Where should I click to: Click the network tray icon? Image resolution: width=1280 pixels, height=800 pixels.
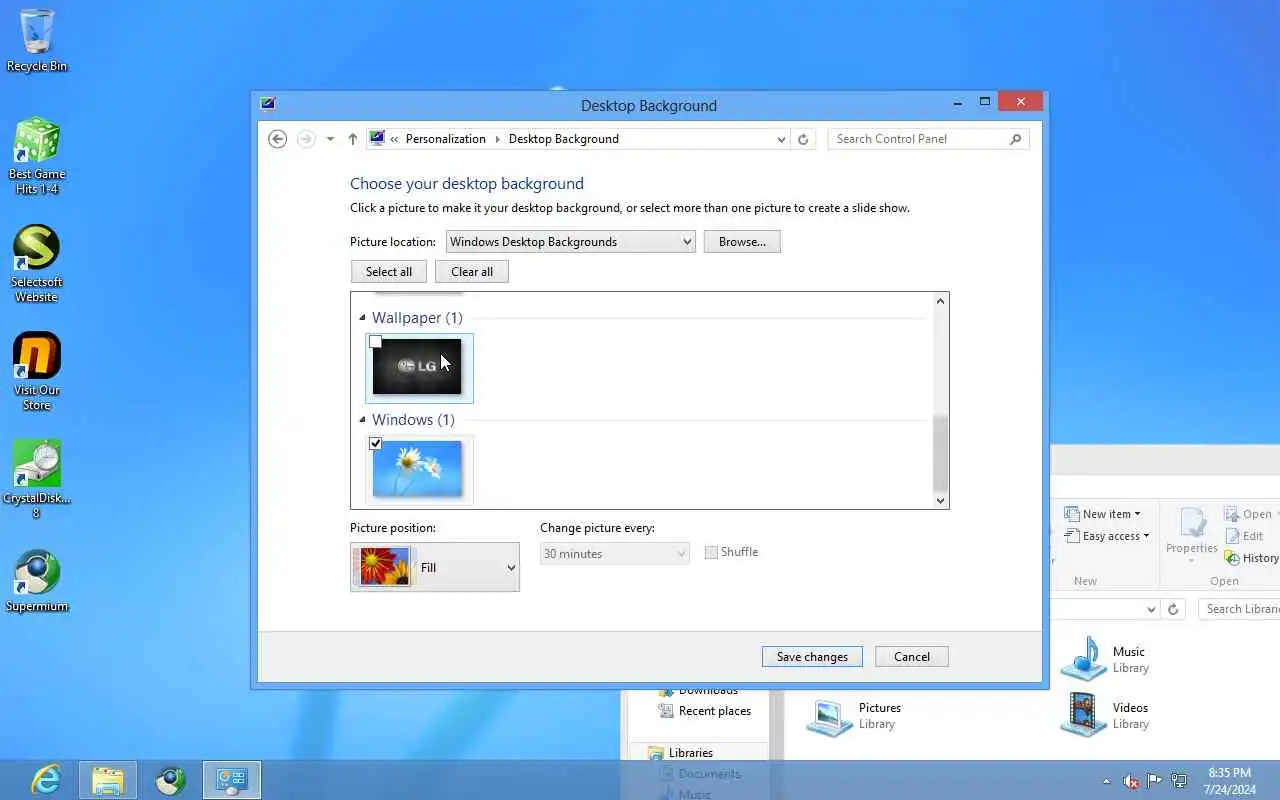pyautogui.click(x=1180, y=781)
